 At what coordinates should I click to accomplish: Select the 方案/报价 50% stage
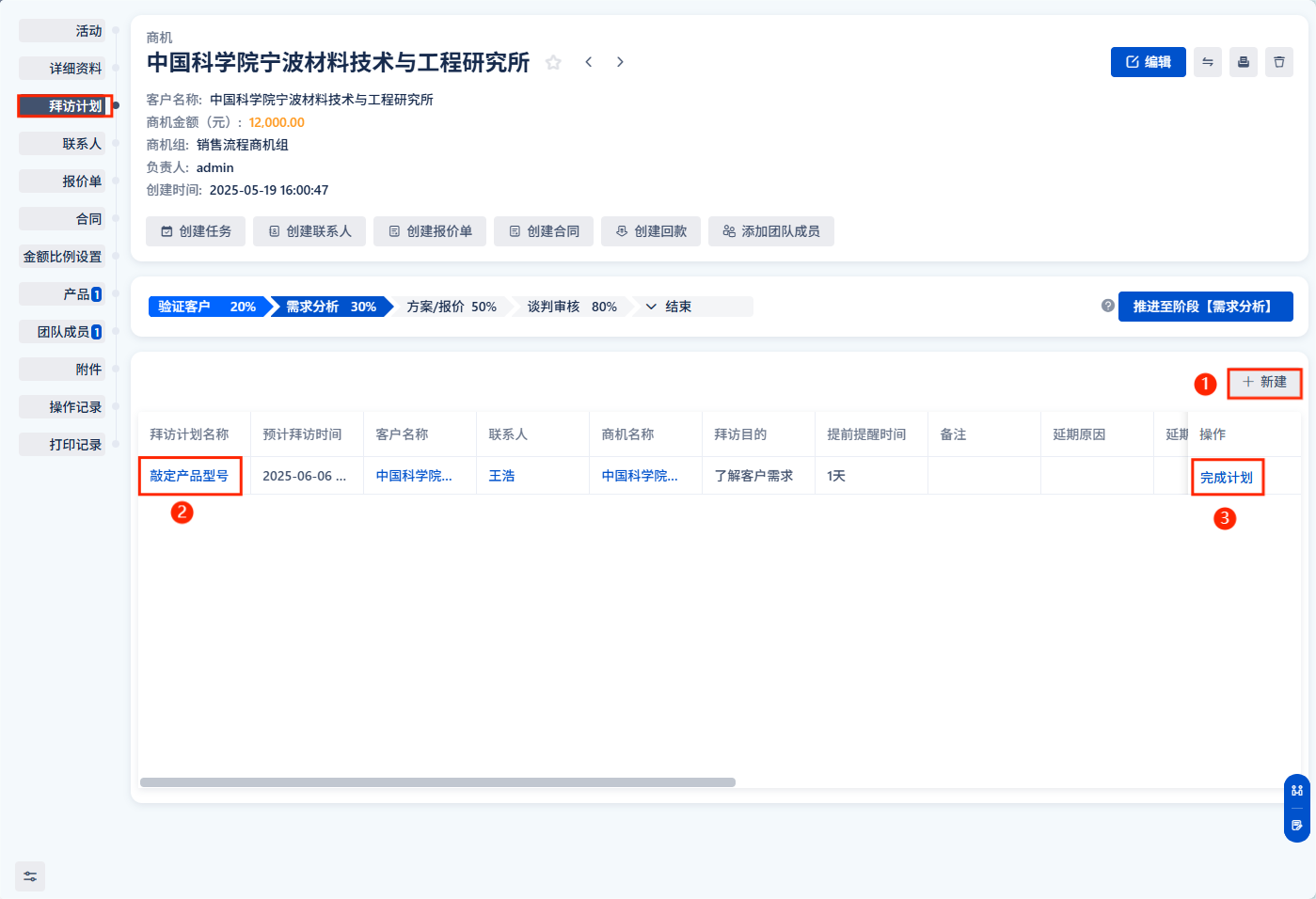point(452,307)
